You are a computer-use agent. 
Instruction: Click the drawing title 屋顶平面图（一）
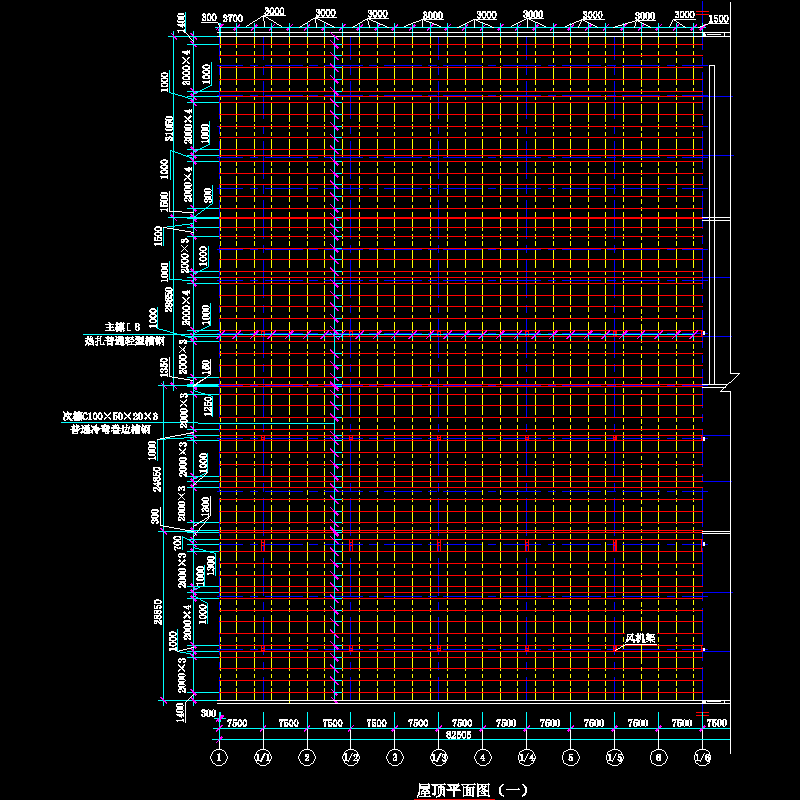click(470, 790)
